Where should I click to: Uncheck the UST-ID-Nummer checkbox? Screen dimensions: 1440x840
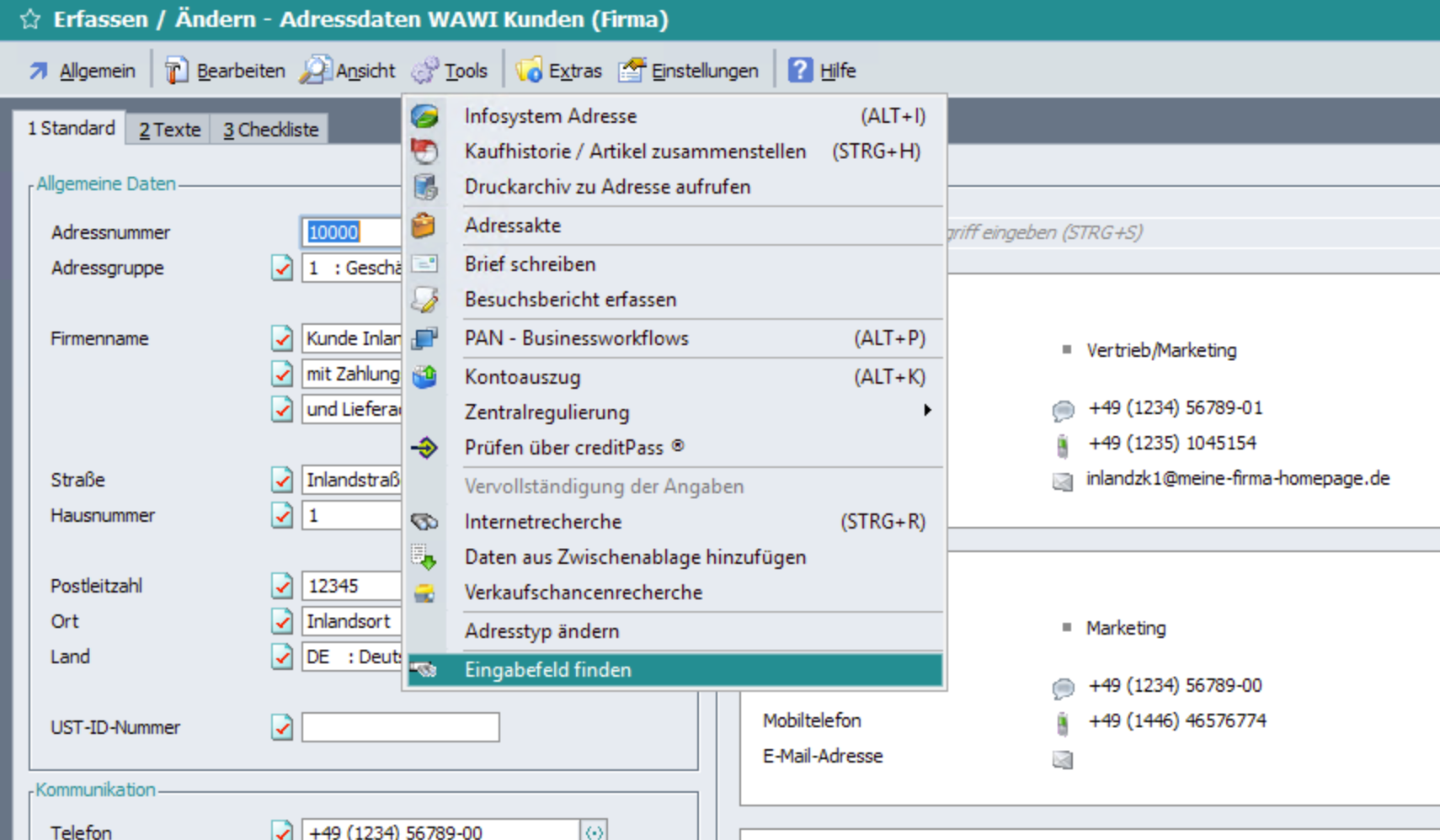pyautogui.click(x=282, y=727)
